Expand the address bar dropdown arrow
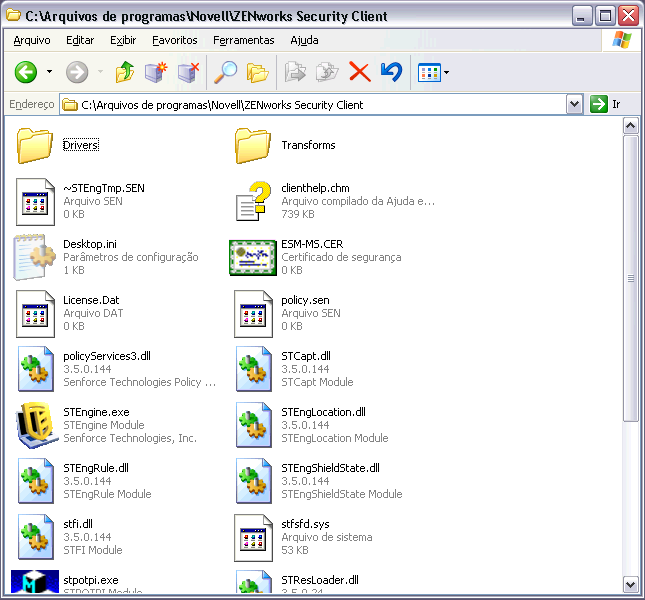645x600 pixels. pyautogui.click(x=574, y=104)
